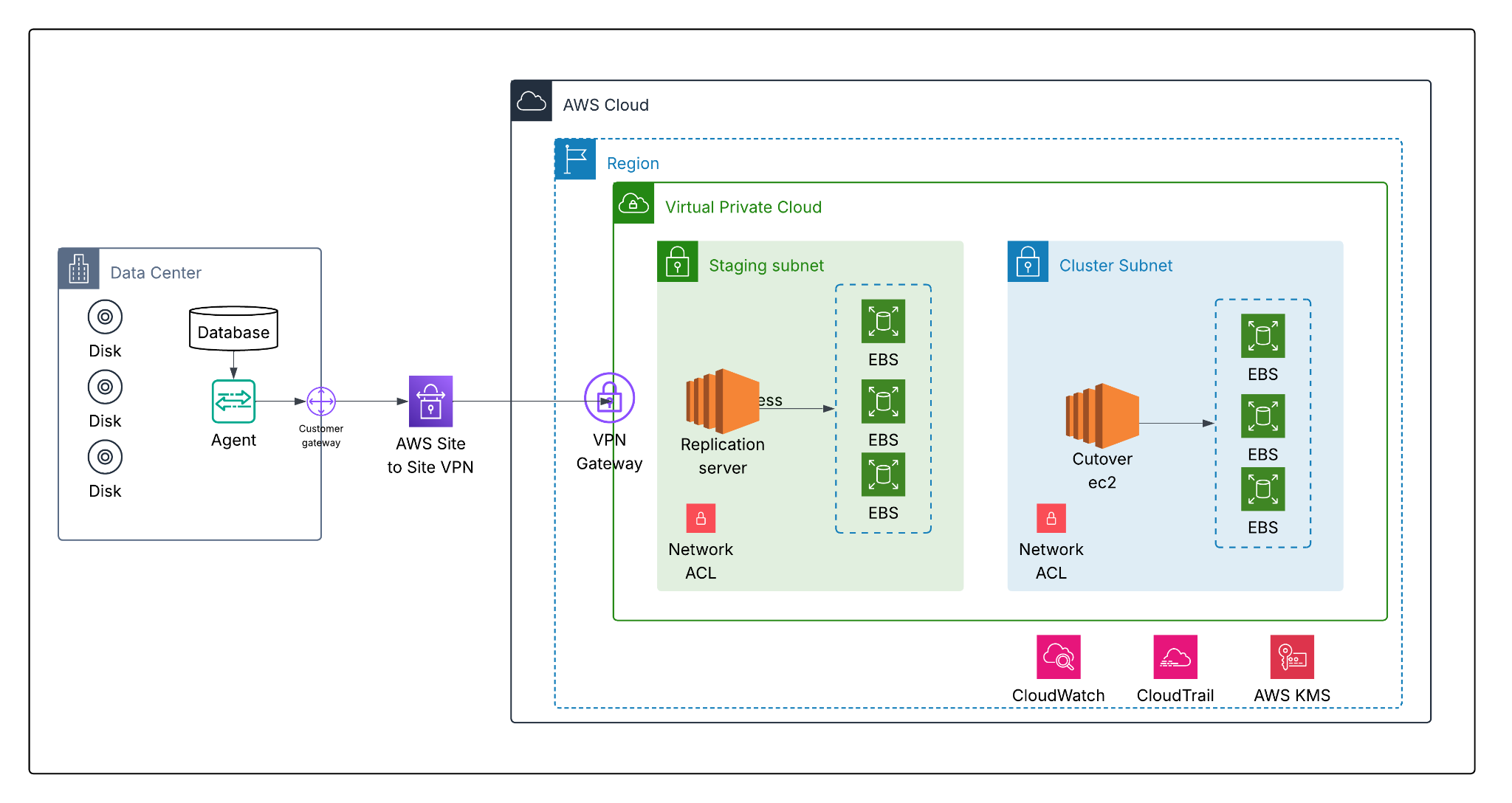Select the Data Center building icon

tap(79, 269)
